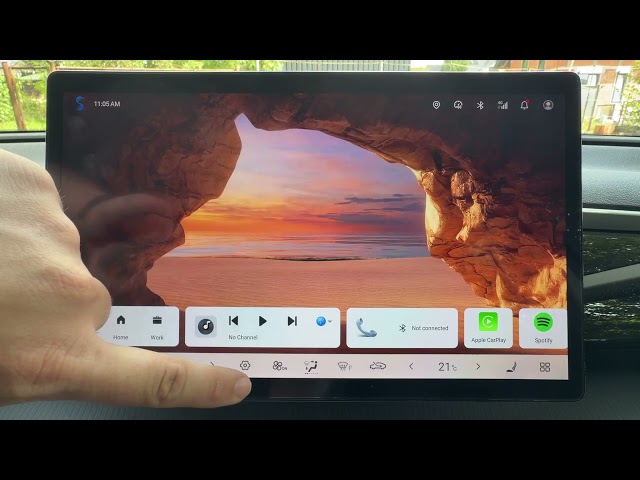The image size is (640, 480).
Task: Increase temperature with right arrow
Action: 478,367
